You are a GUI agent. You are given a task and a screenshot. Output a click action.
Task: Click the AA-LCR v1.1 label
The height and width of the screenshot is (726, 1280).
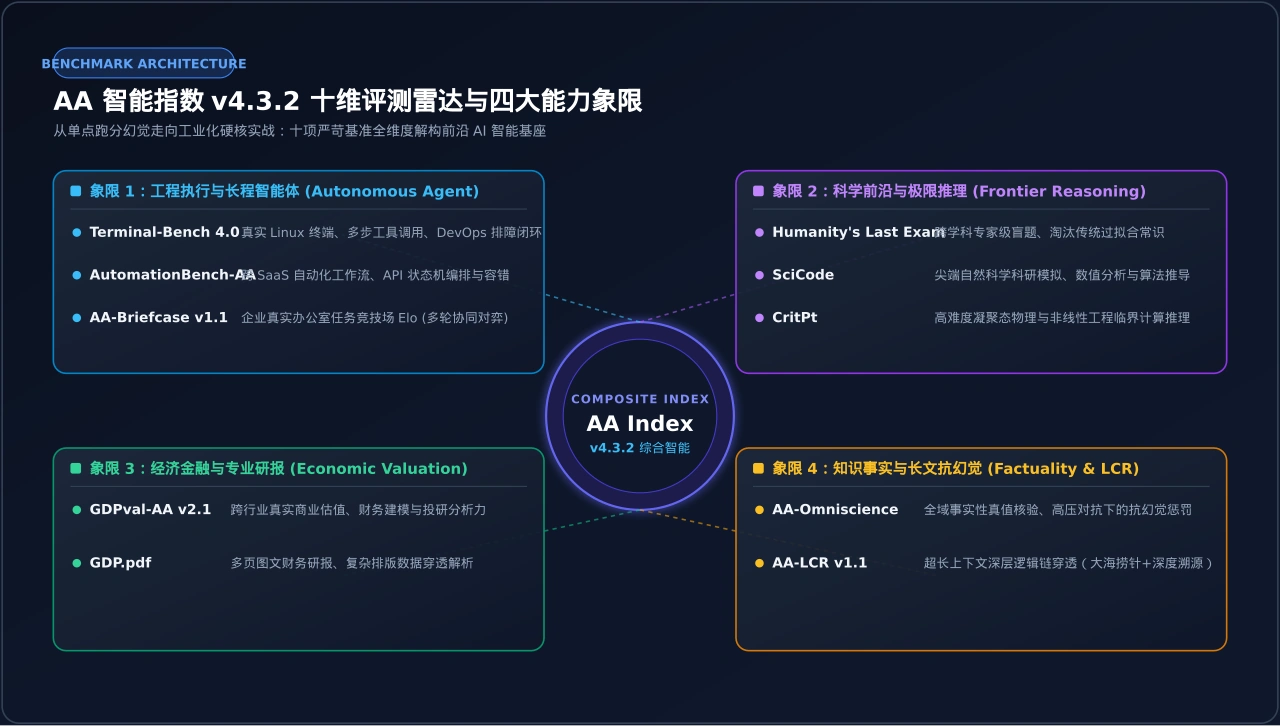pos(820,563)
